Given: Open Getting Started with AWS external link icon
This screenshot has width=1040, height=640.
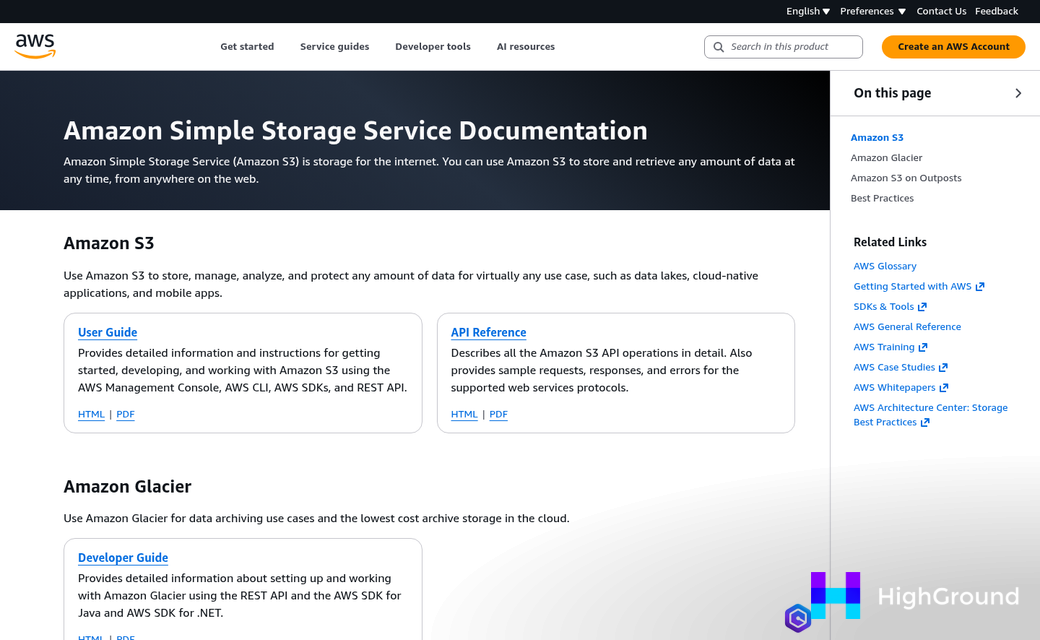Looking at the screenshot, I should click(980, 286).
